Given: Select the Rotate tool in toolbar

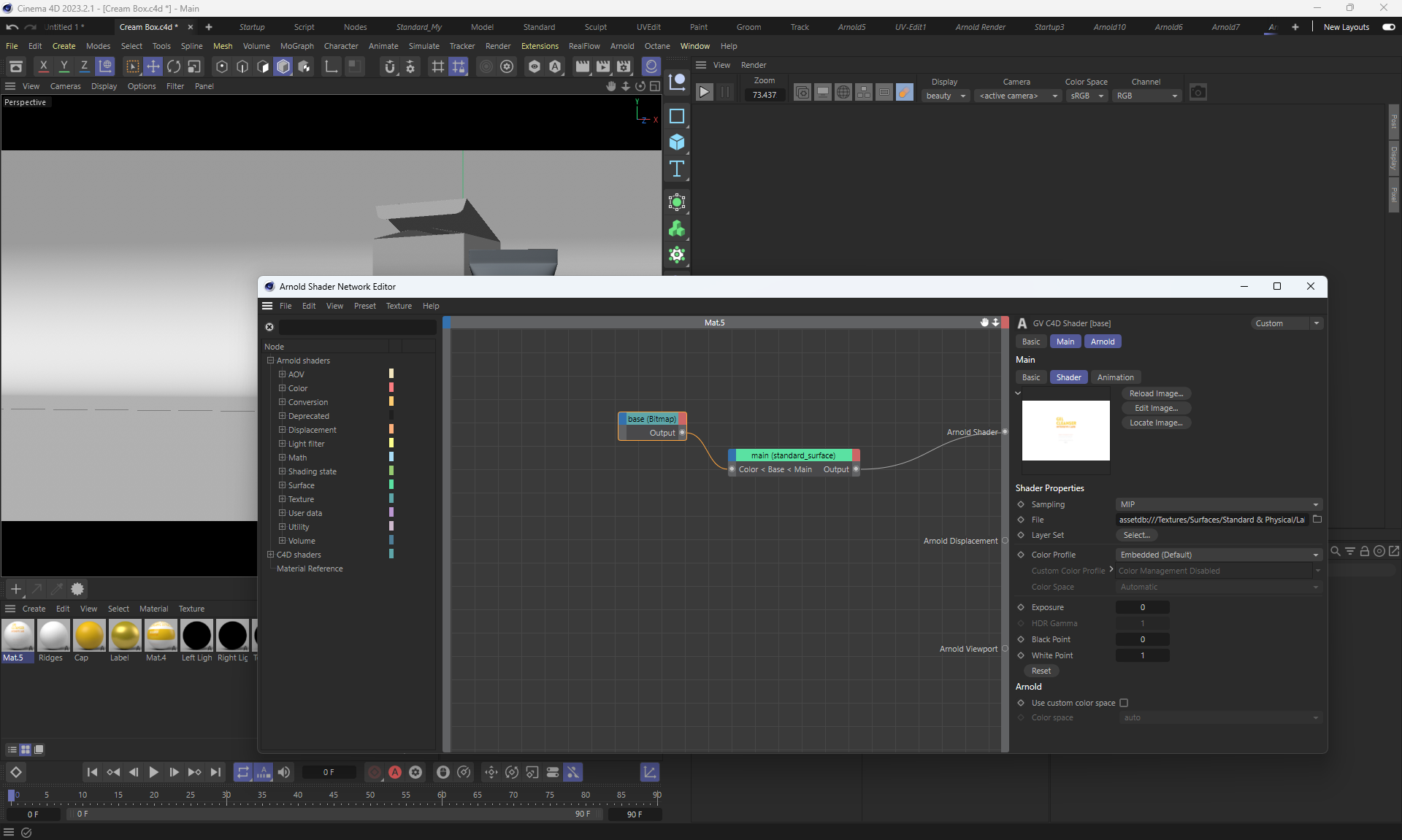Looking at the screenshot, I should (174, 66).
